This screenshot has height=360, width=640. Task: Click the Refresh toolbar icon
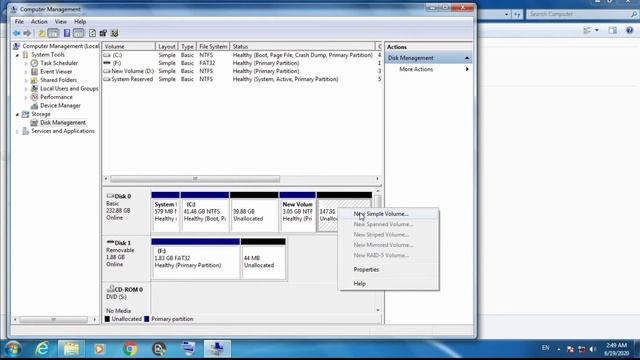point(92,33)
